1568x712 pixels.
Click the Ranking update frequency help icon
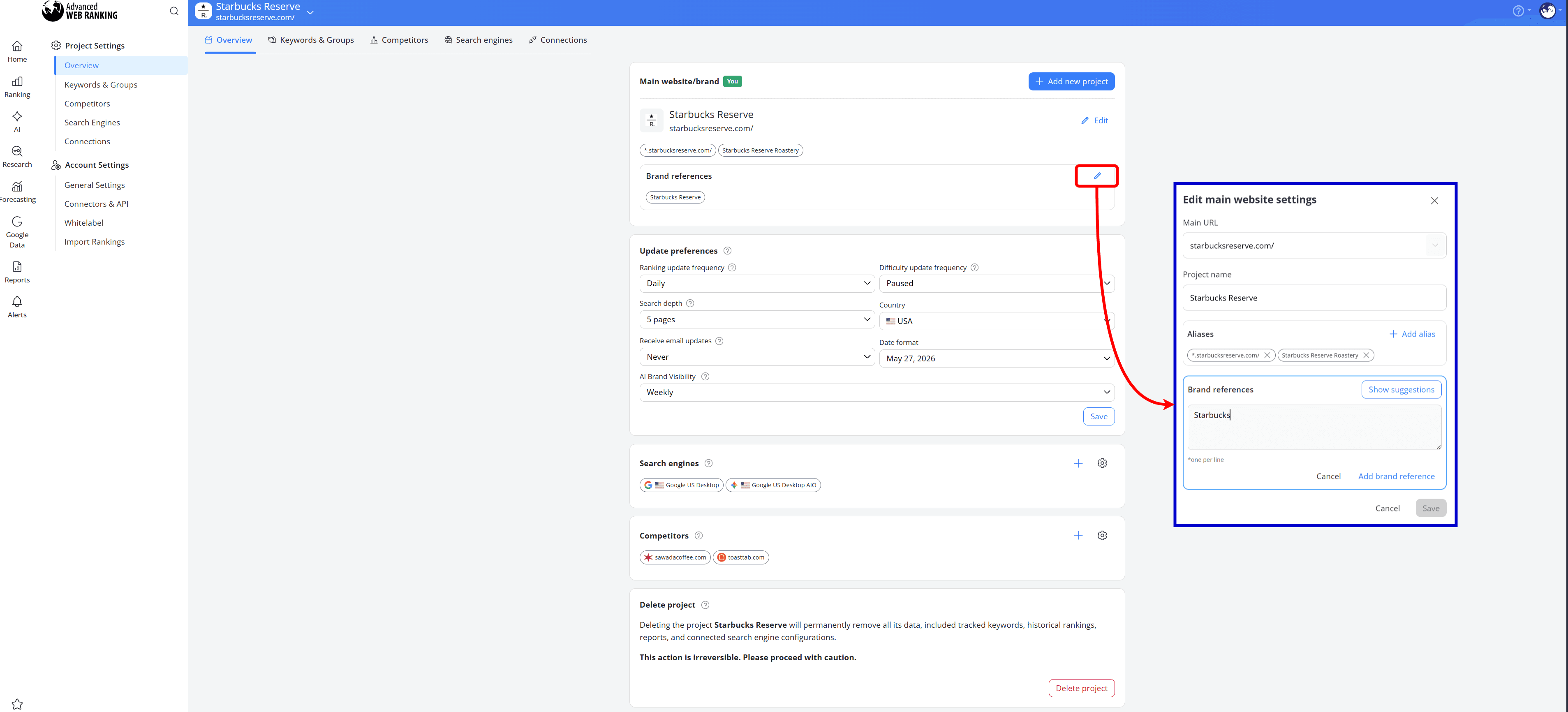coord(732,268)
